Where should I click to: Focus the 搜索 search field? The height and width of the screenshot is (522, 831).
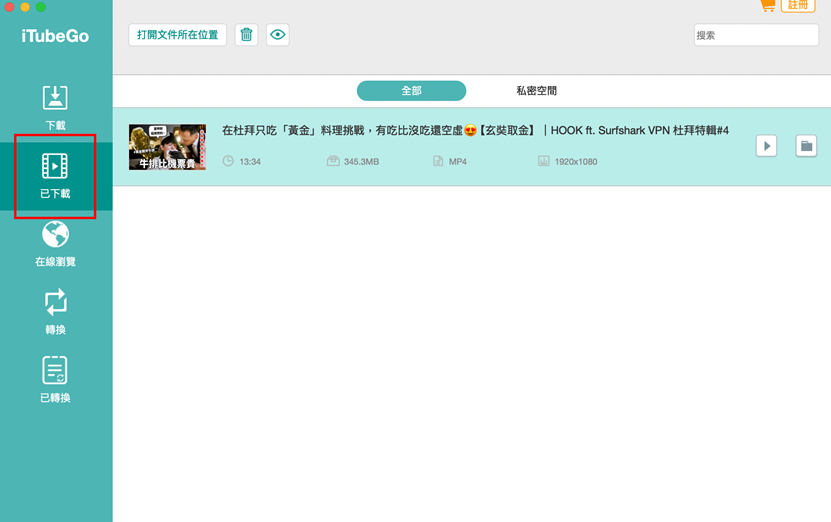click(x=756, y=35)
